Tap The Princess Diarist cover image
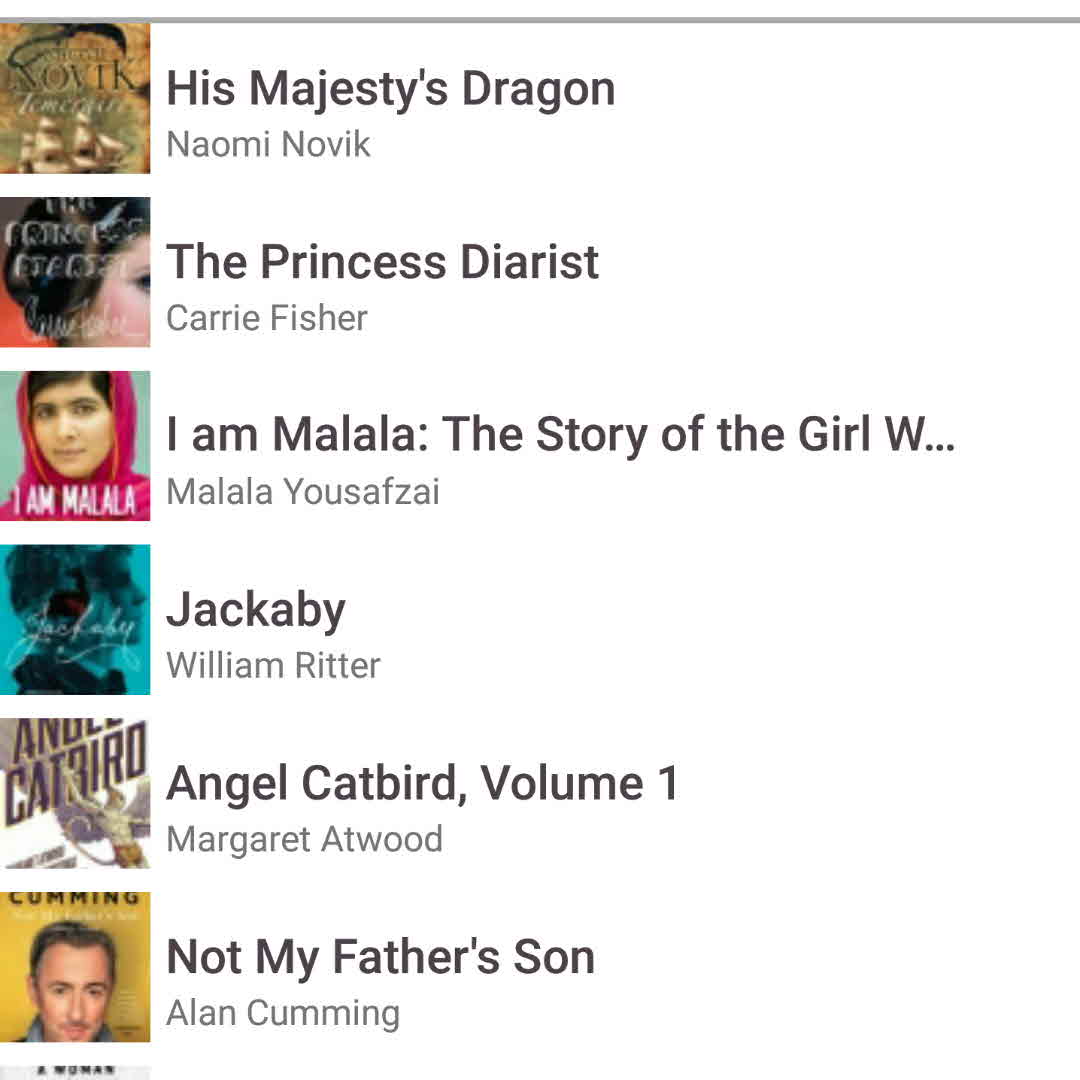Viewport: 1080px width, 1080px height. pos(75,272)
